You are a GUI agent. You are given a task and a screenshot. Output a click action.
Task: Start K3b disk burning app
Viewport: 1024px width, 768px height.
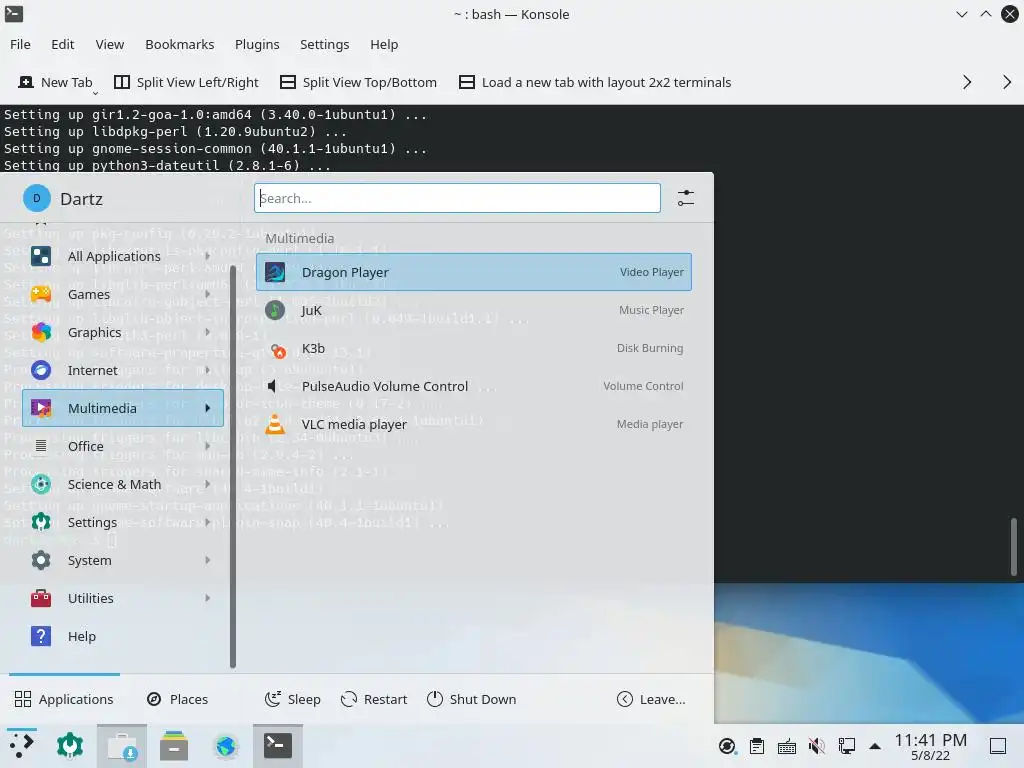click(x=473, y=348)
